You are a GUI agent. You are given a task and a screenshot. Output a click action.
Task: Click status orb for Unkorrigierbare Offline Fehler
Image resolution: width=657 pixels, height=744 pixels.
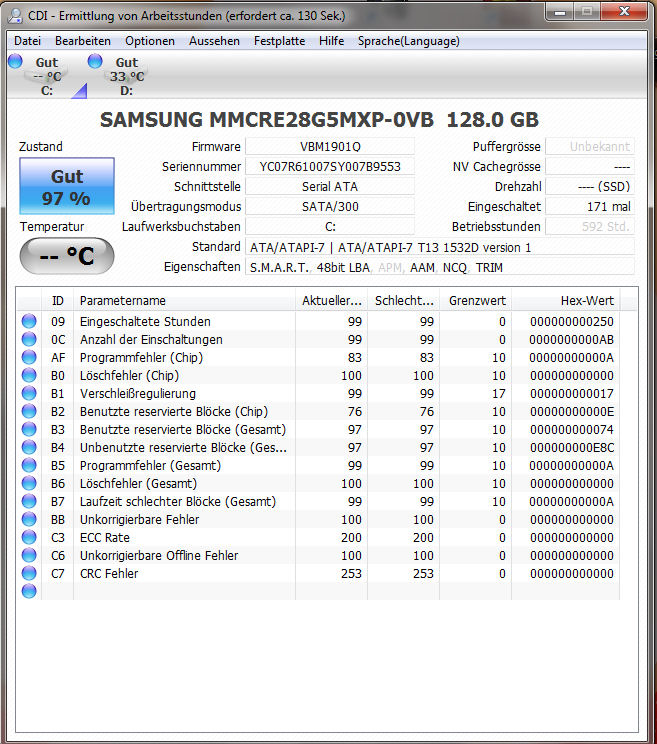point(29,556)
